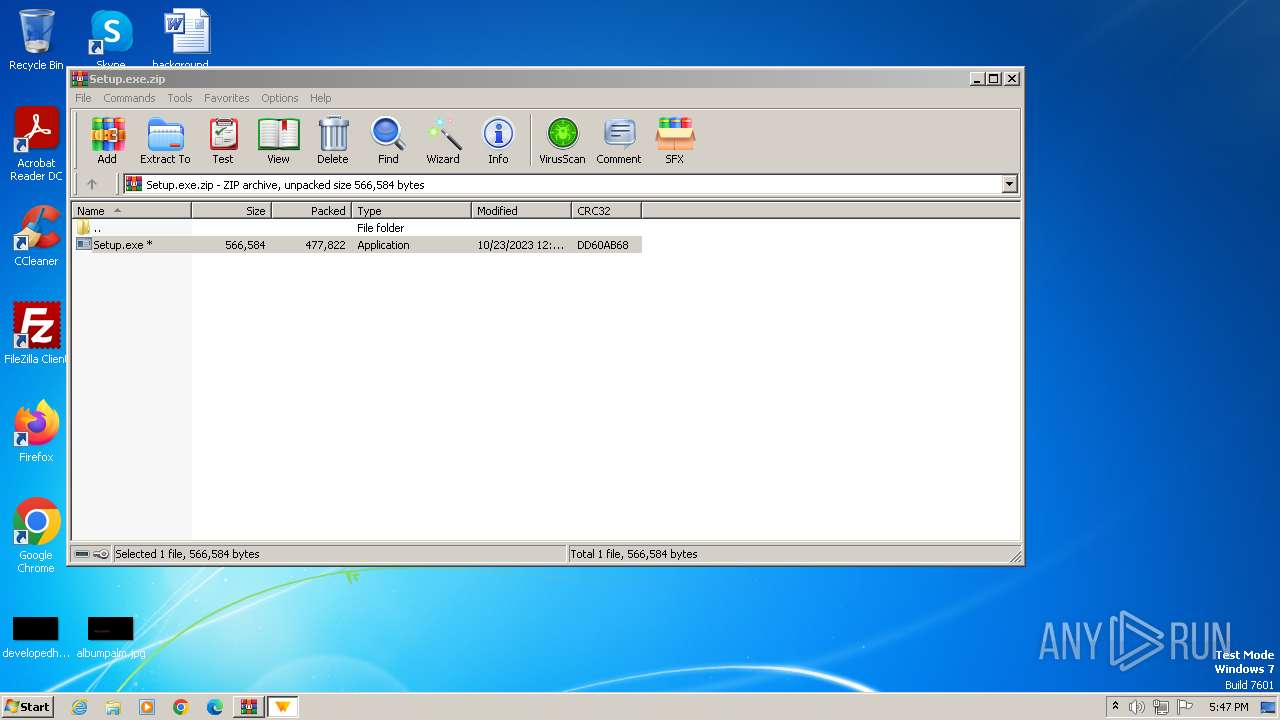Click status text 'Total 1 file, 566,584 bytes'
This screenshot has height=720, width=1280.
tap(634, 554)
